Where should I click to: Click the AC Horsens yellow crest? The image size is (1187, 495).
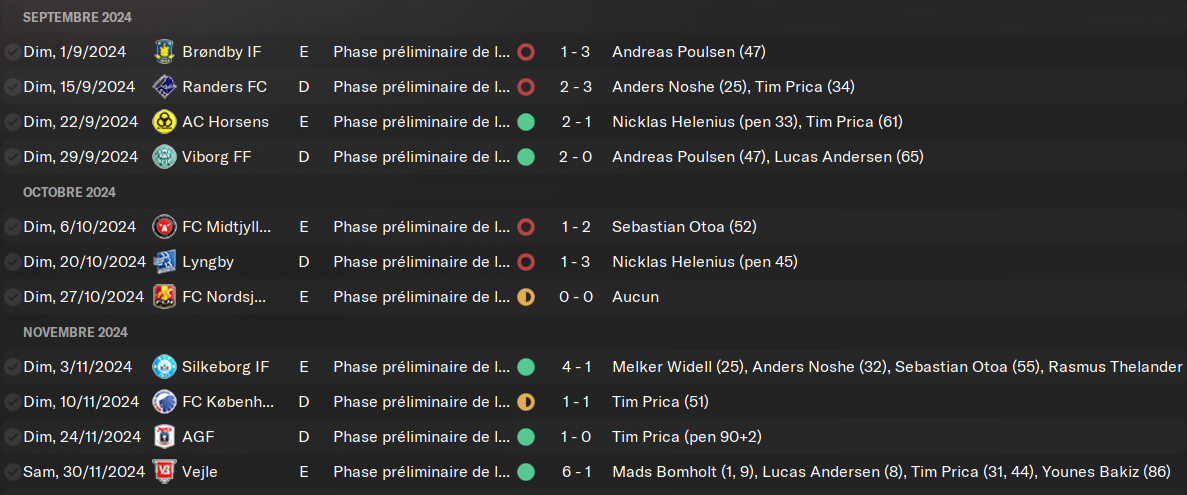tap(164, 122)
